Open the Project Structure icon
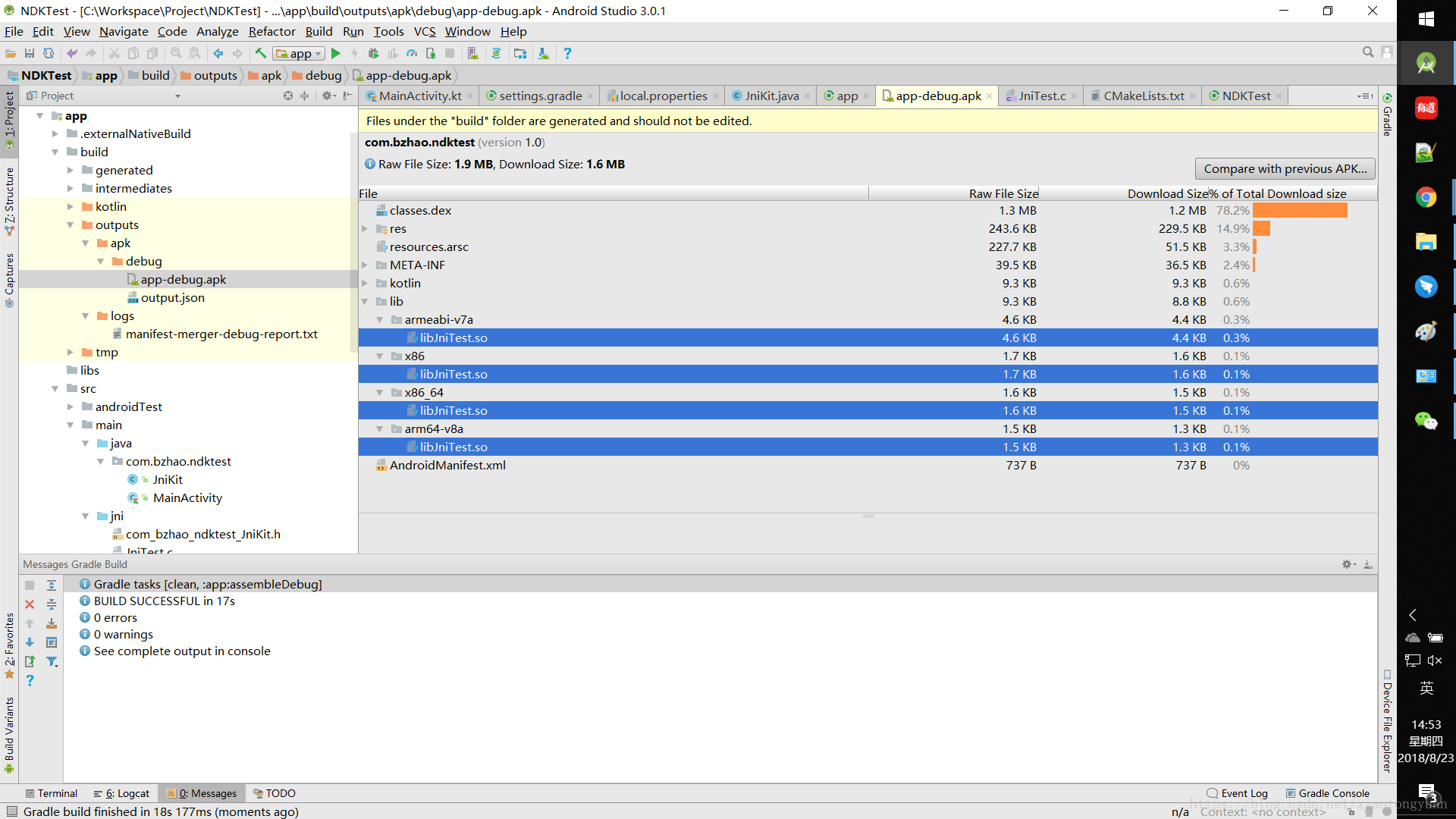This screenshot has height=819, width=1456. (x=520, y=53)
